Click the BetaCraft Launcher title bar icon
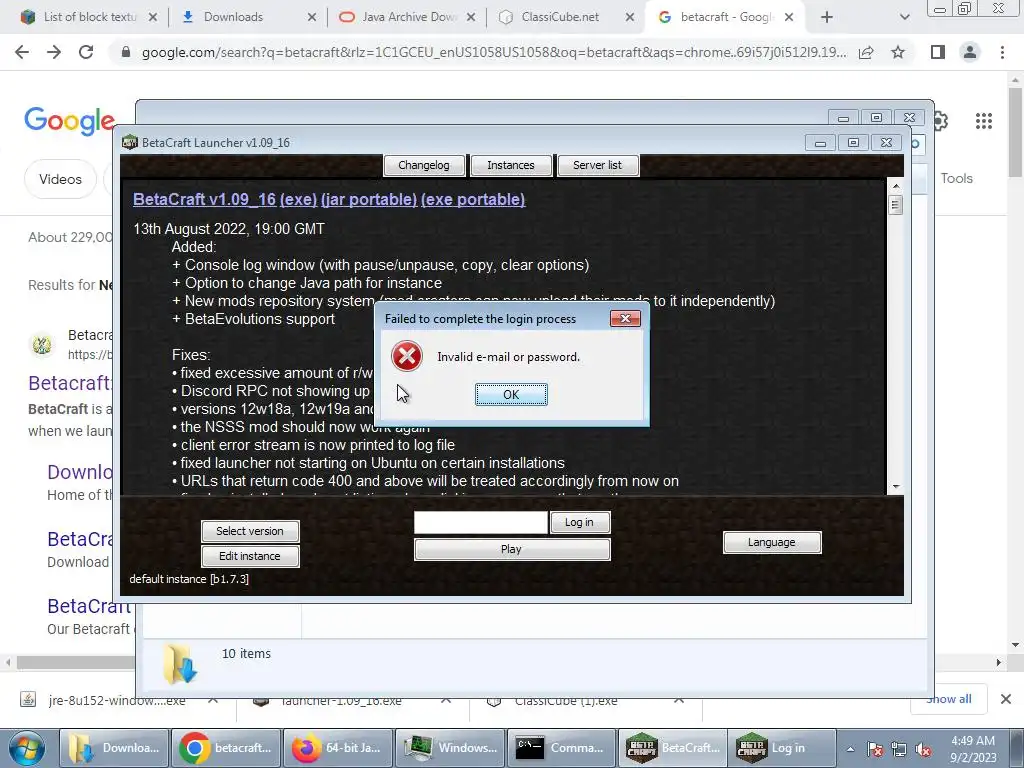The image size is (1024, 768). pyautogui.click(x=130, y=142)
